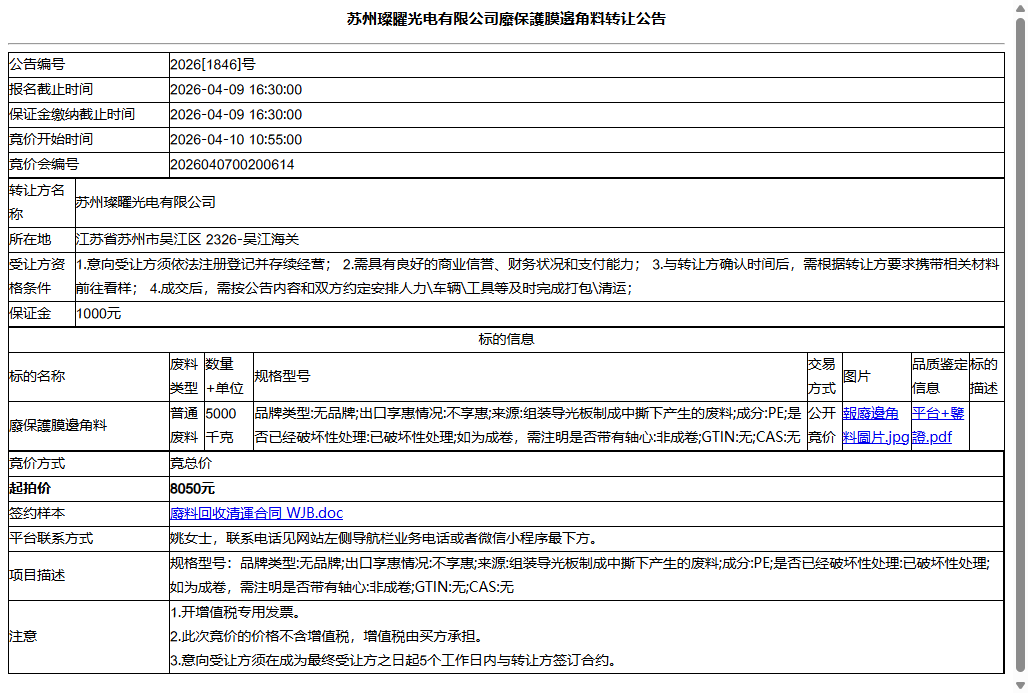Viewport: 1028px width, 693px height.
Task: Click the 签约样本 label cell
Action: [x=89, y=513]
